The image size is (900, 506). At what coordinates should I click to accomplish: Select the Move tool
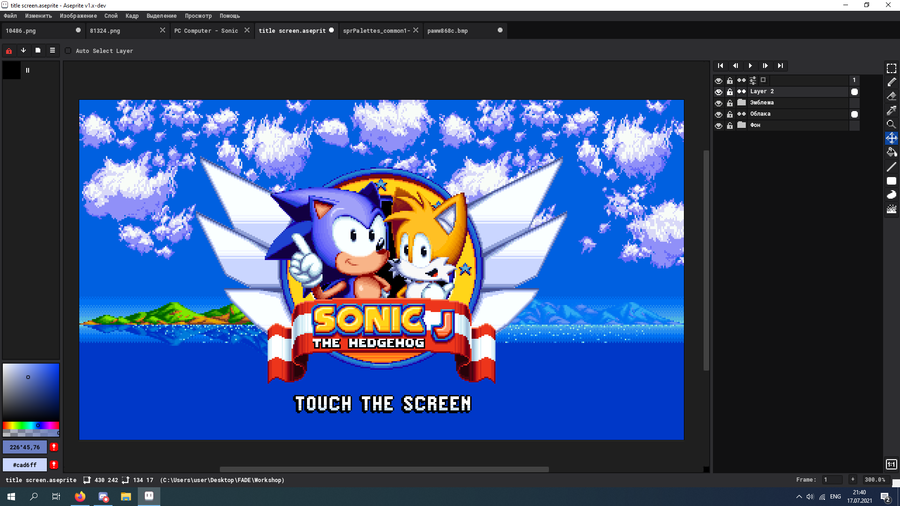point(891,138)
